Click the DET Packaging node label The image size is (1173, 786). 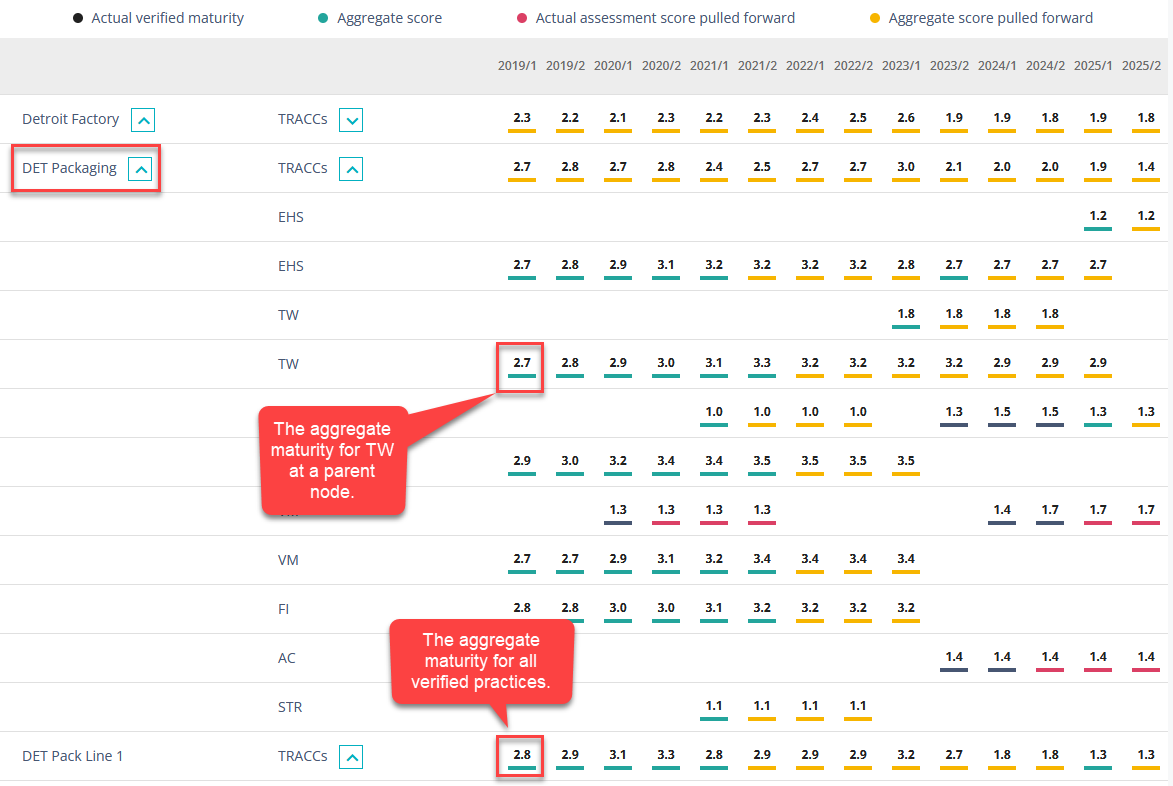tap(69, 168)
